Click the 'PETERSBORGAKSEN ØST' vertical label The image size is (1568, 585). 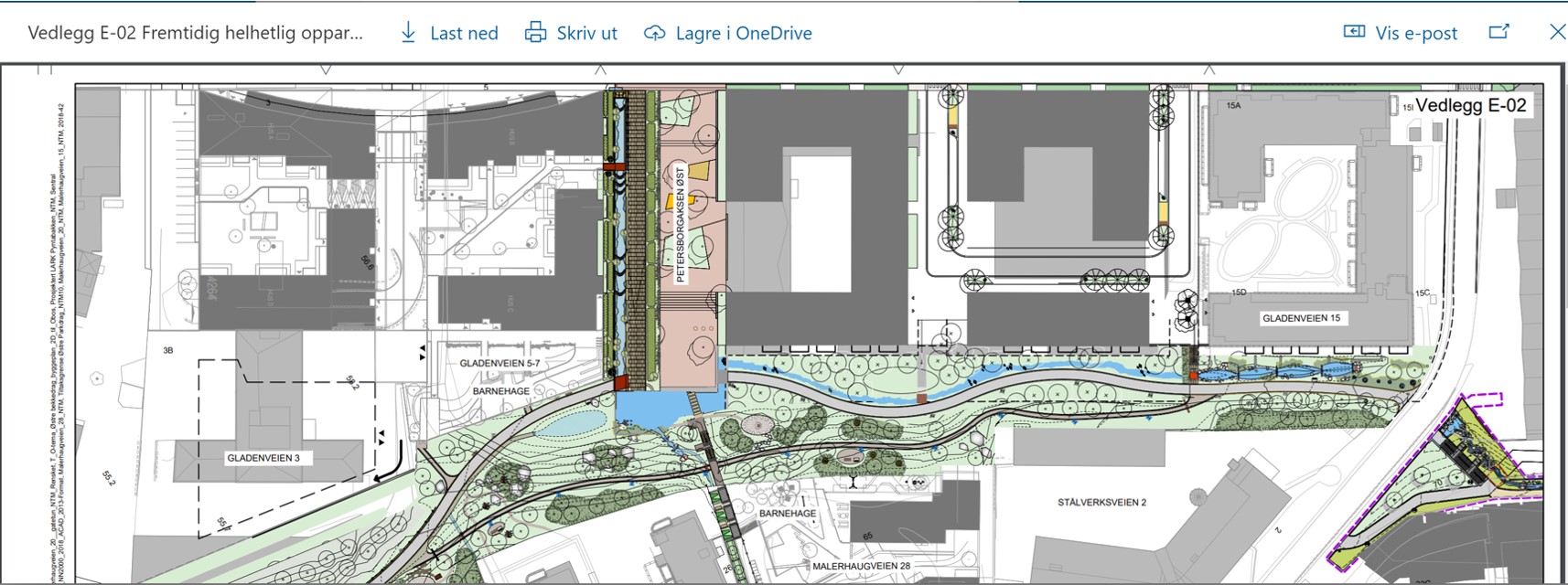pos(681,224)
